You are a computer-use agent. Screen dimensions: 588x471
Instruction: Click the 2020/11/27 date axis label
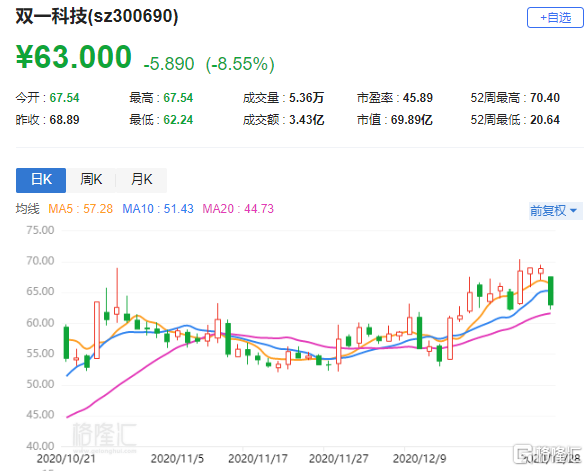pyautogui.click(x=339, y=458)
